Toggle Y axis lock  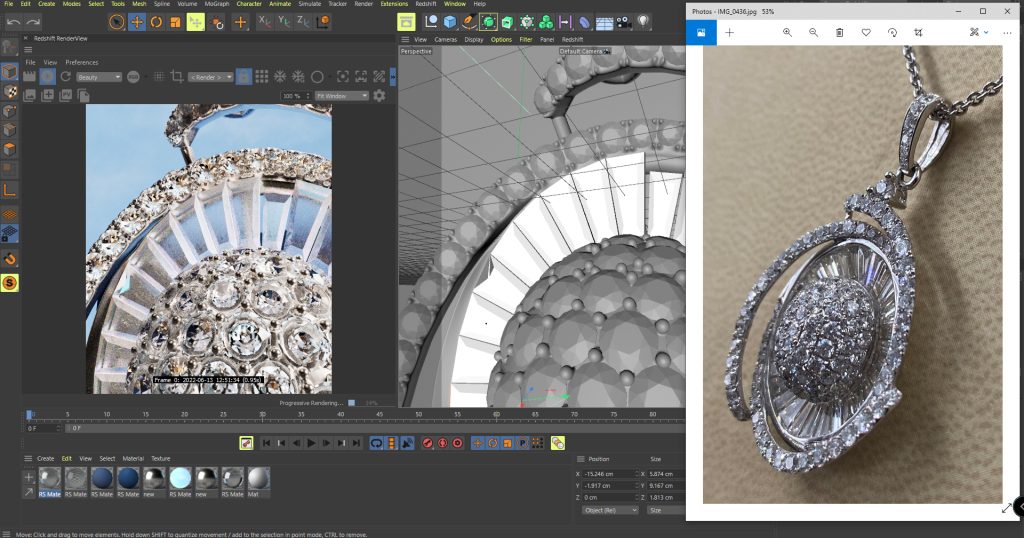[x=284, y=22]
